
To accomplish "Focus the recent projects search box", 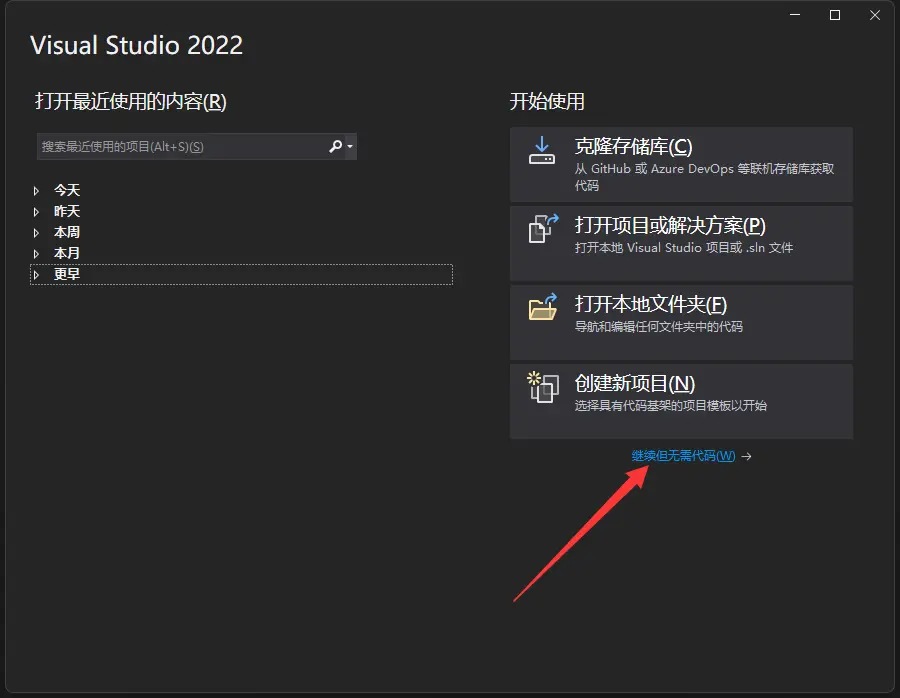I will [180, 147].
